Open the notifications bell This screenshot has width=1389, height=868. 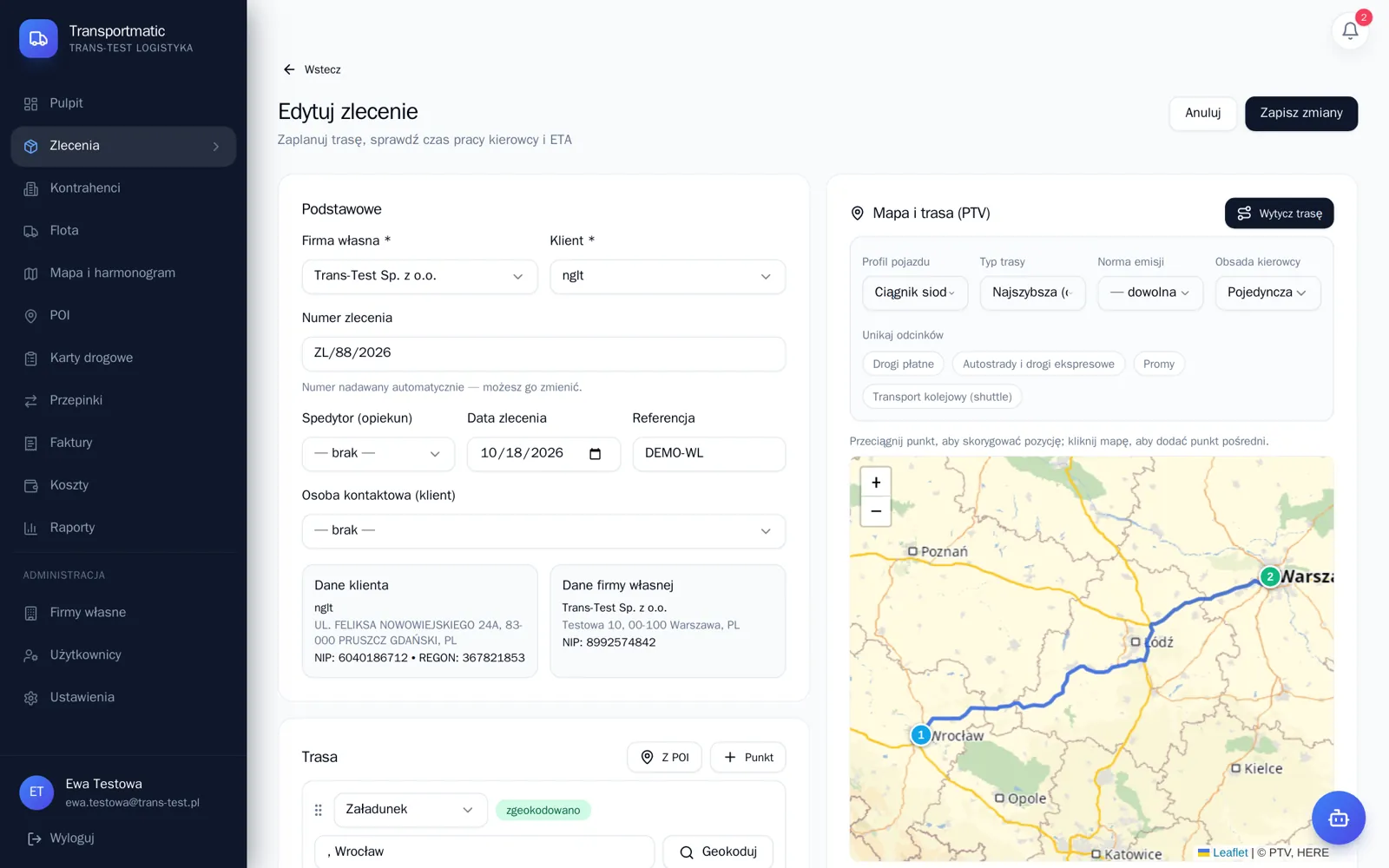[x=1350, y=31]
